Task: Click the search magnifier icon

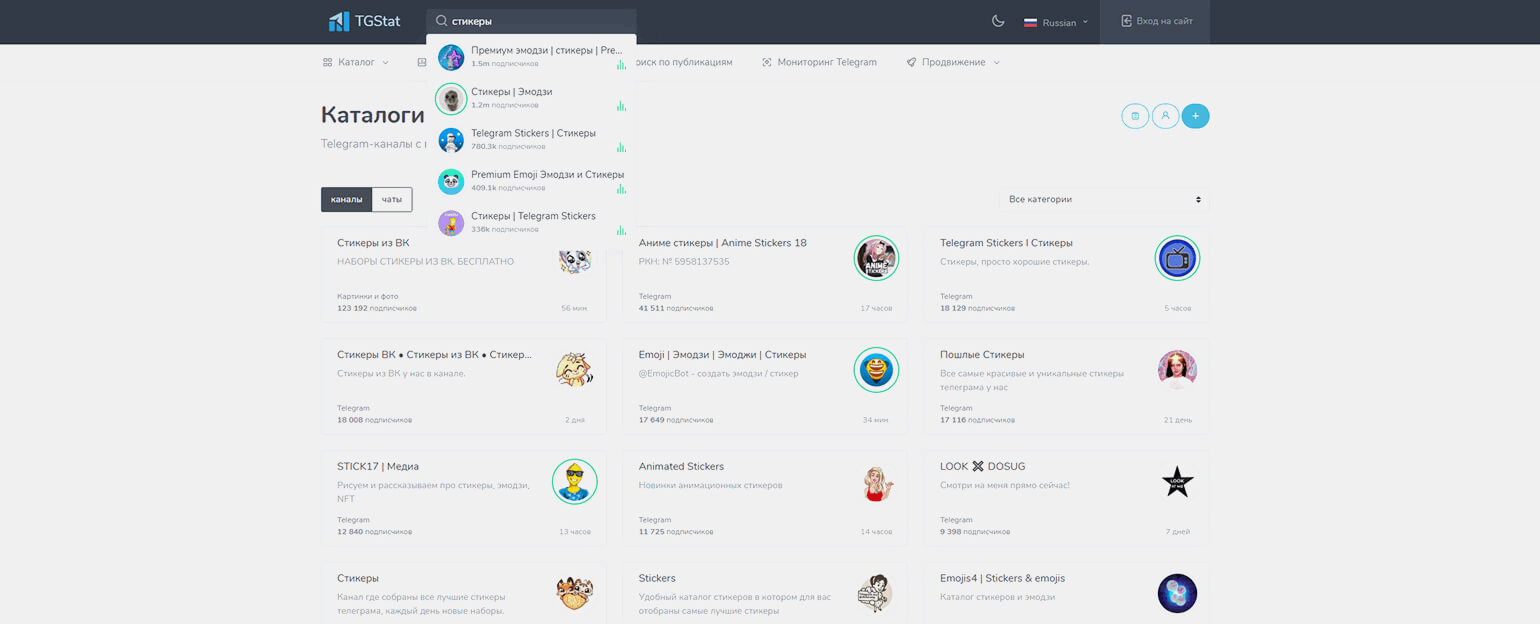Action: pos(441,20)
